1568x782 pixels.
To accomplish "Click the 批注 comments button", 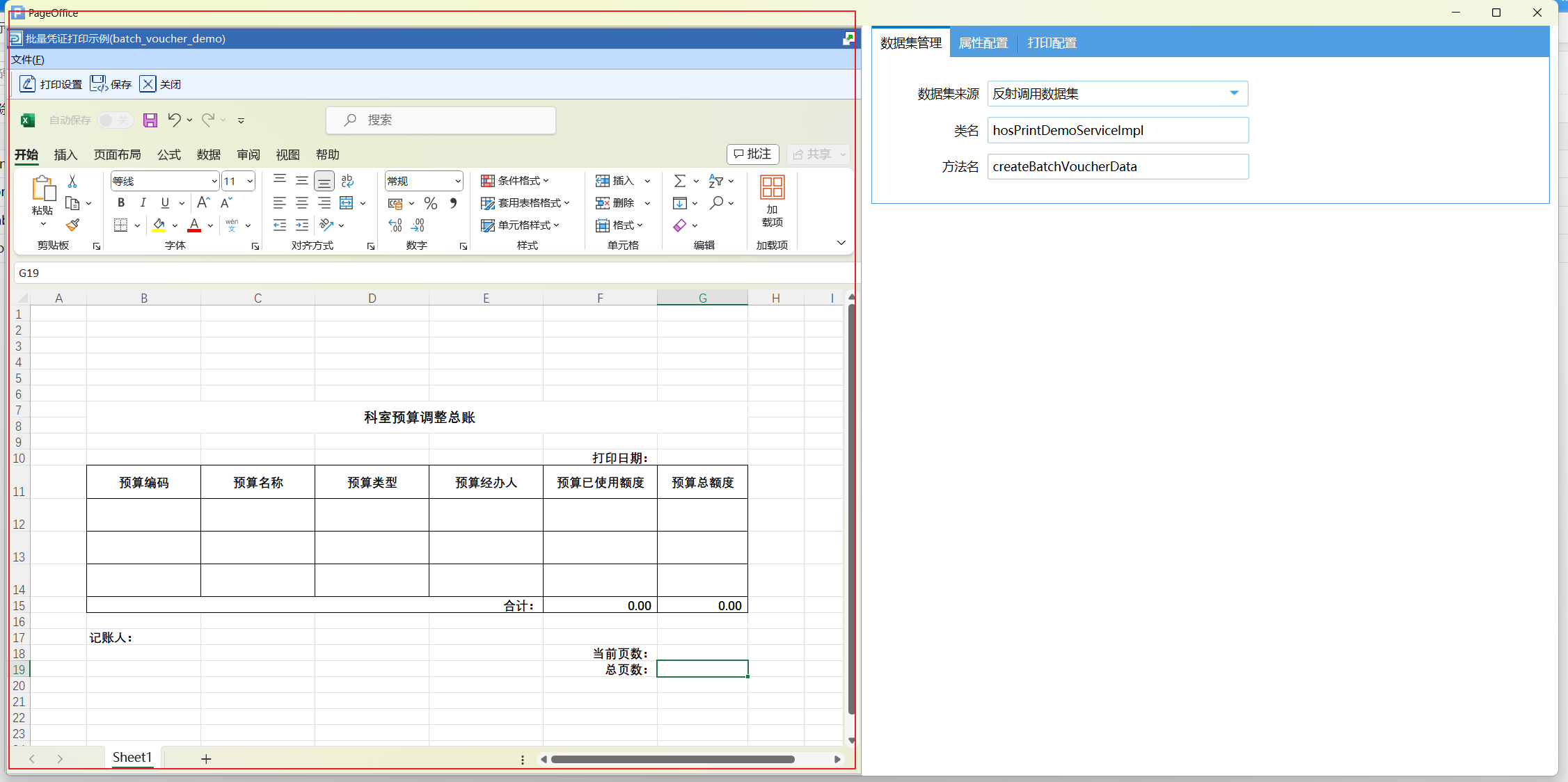I will (x=752, y=154).
